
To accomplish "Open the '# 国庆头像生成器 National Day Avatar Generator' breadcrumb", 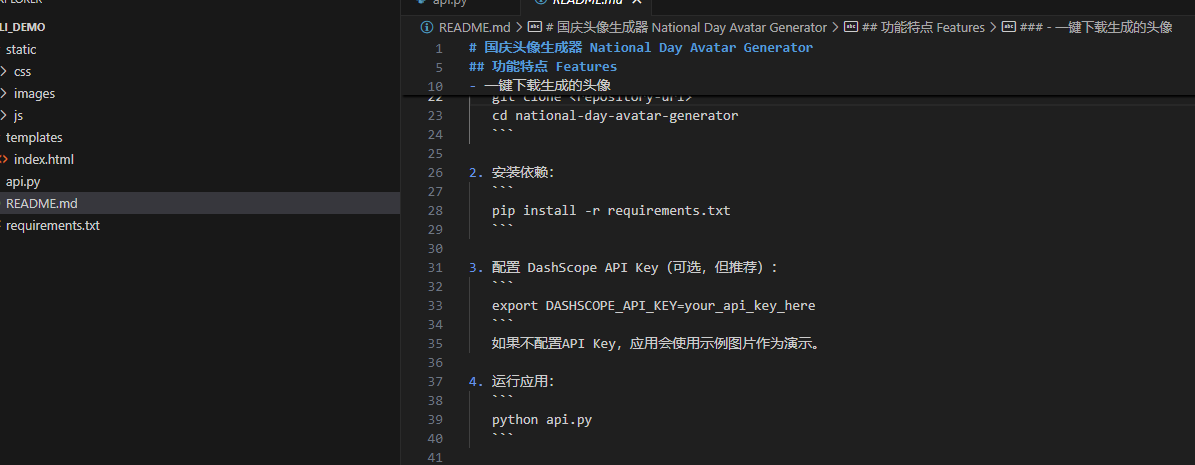I will 686,27.
